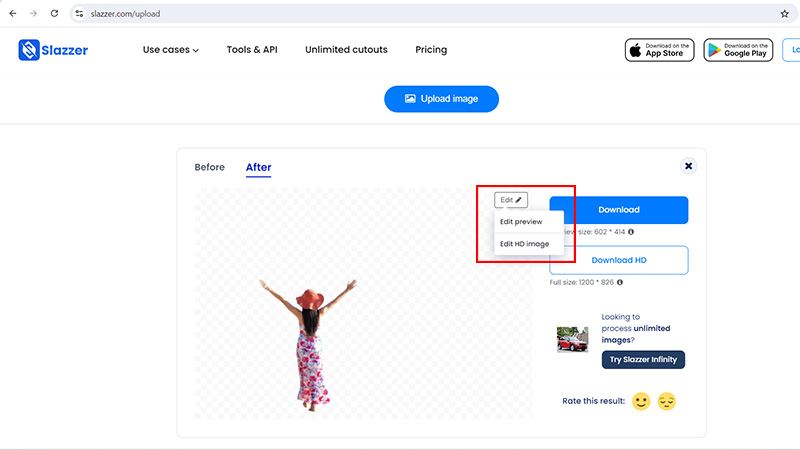Click info icon beside Full size

pyautogui.click(x=619, y=282)
